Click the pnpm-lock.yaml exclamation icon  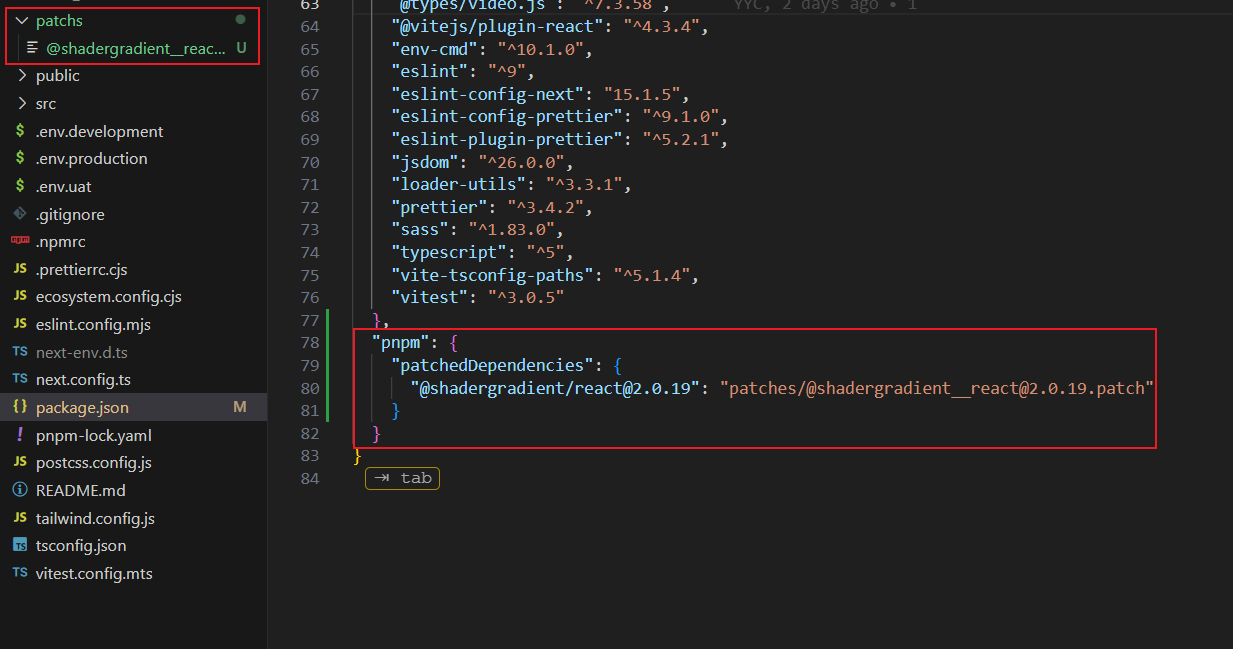[19, 435]
